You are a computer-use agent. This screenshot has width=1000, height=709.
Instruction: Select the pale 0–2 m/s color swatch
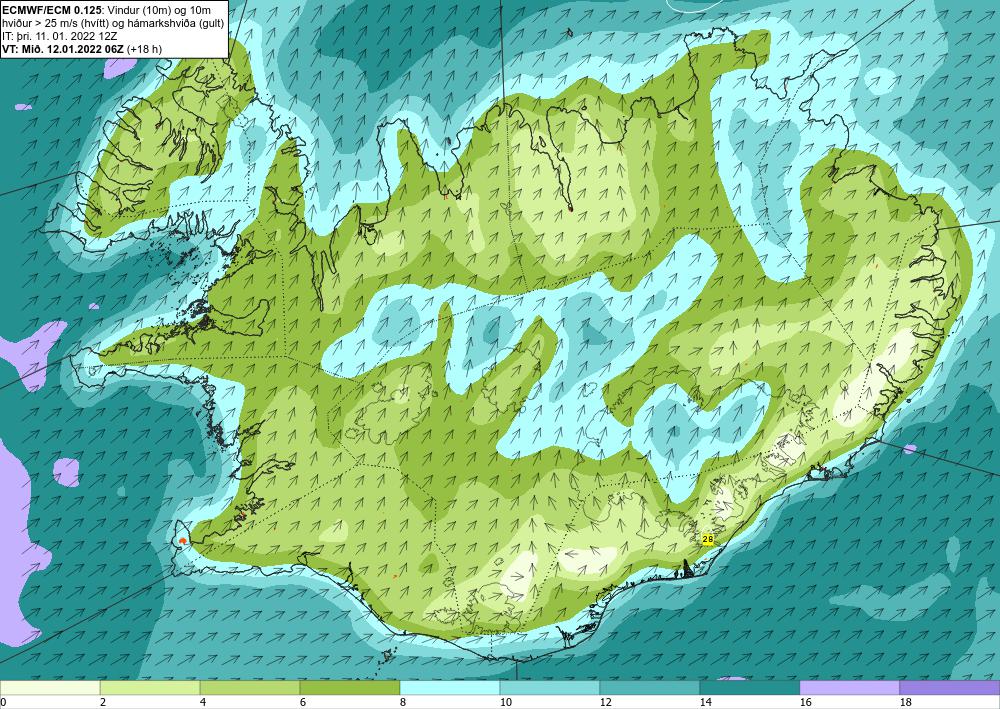click(50, 688)
